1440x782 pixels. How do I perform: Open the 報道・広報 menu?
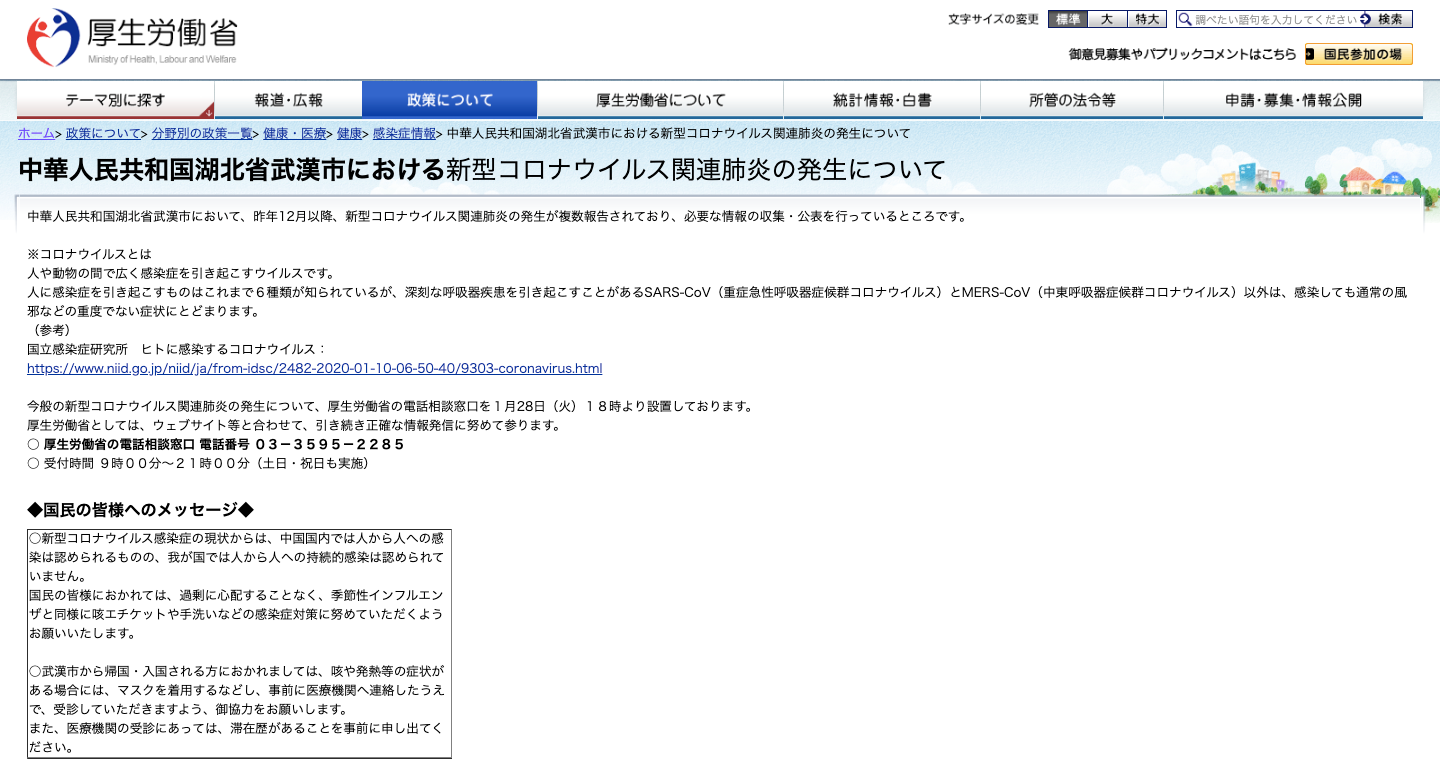[288, 100]
